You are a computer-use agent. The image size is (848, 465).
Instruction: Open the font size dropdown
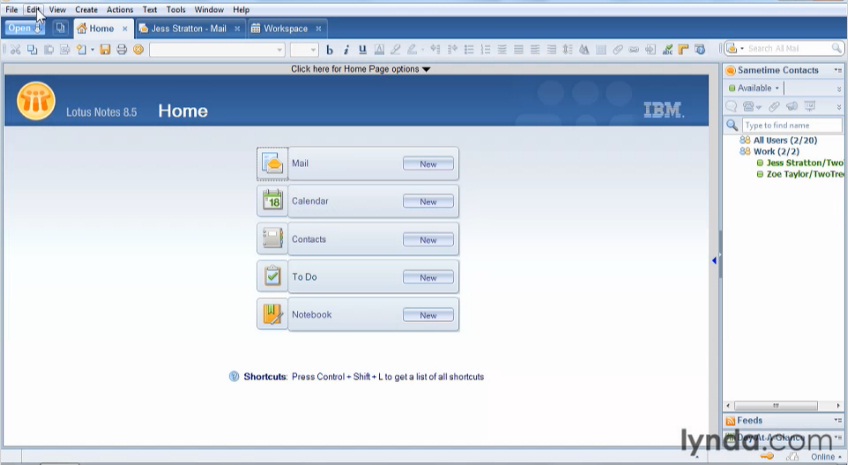coord(314,50)
